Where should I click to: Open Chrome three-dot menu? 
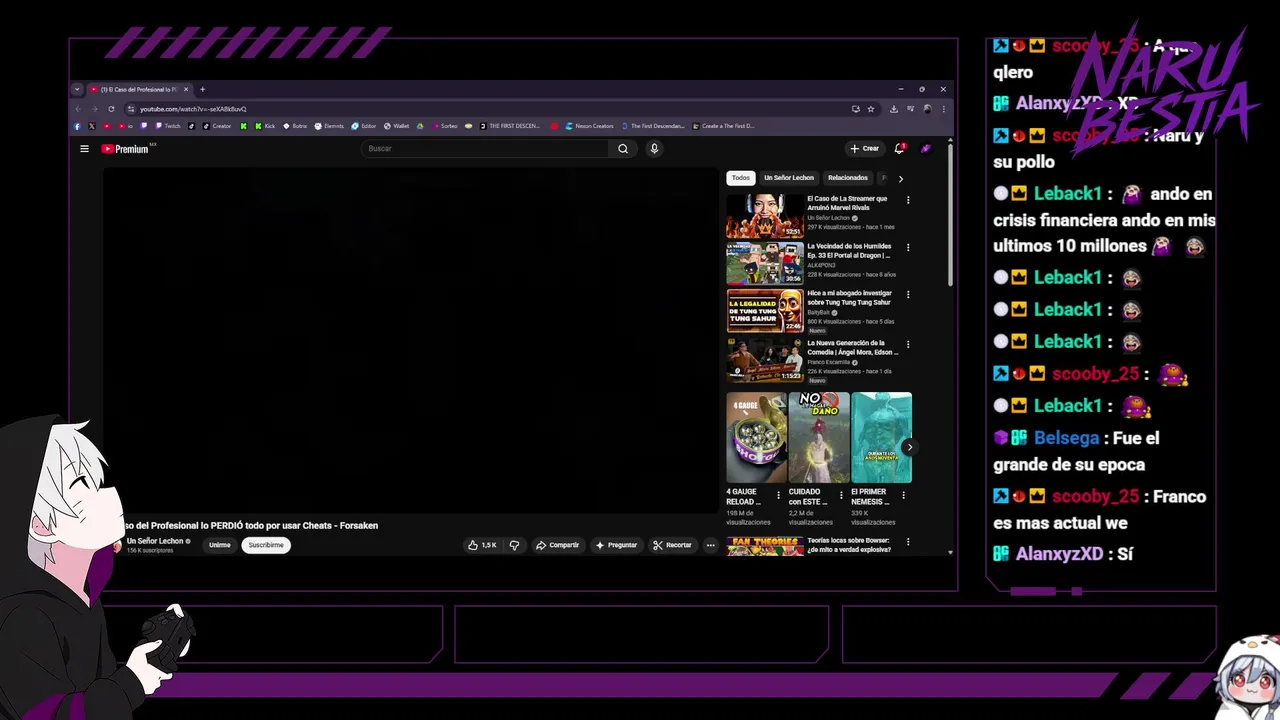click(943, 109)
